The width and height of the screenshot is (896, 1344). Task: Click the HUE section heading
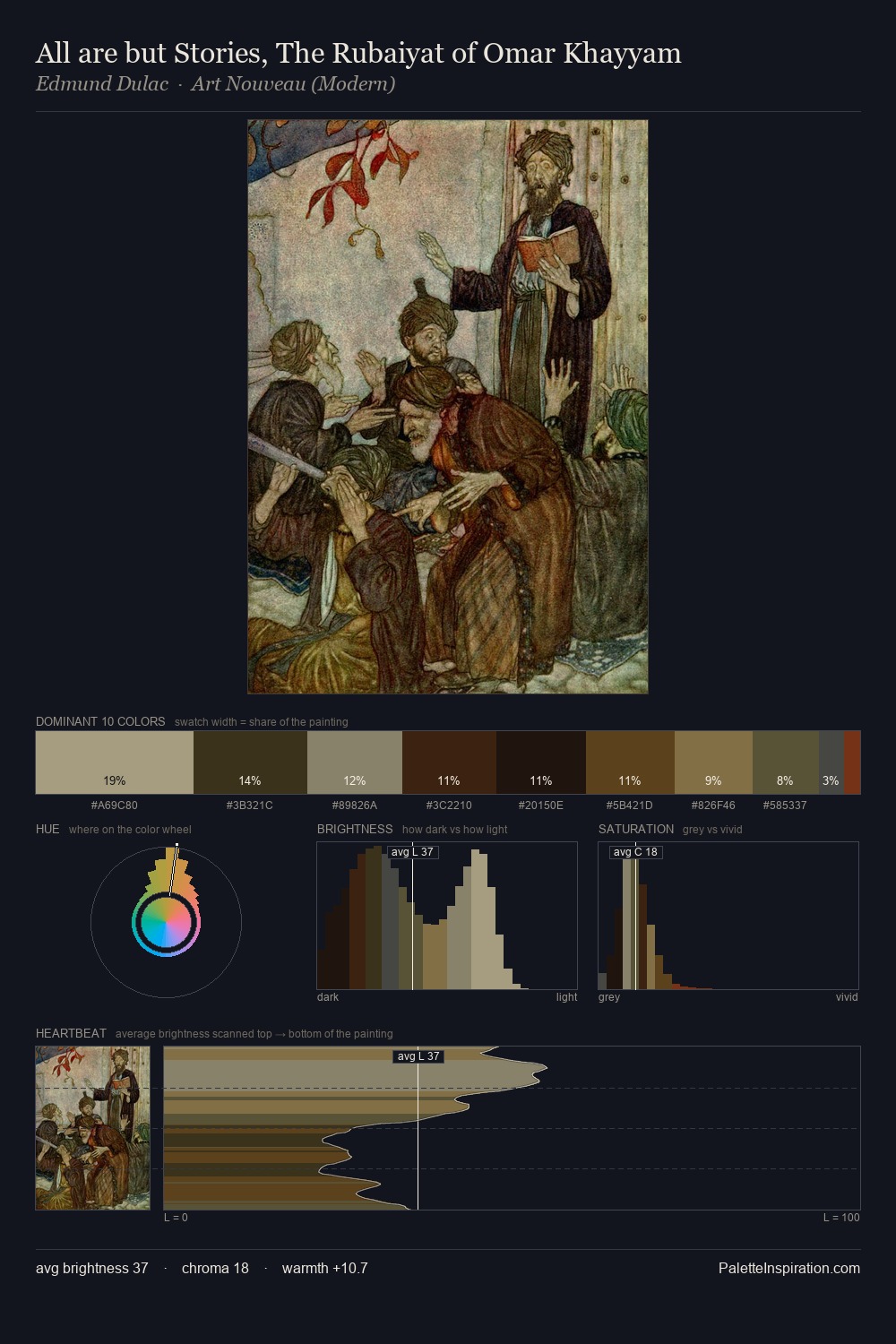[47, 829]
